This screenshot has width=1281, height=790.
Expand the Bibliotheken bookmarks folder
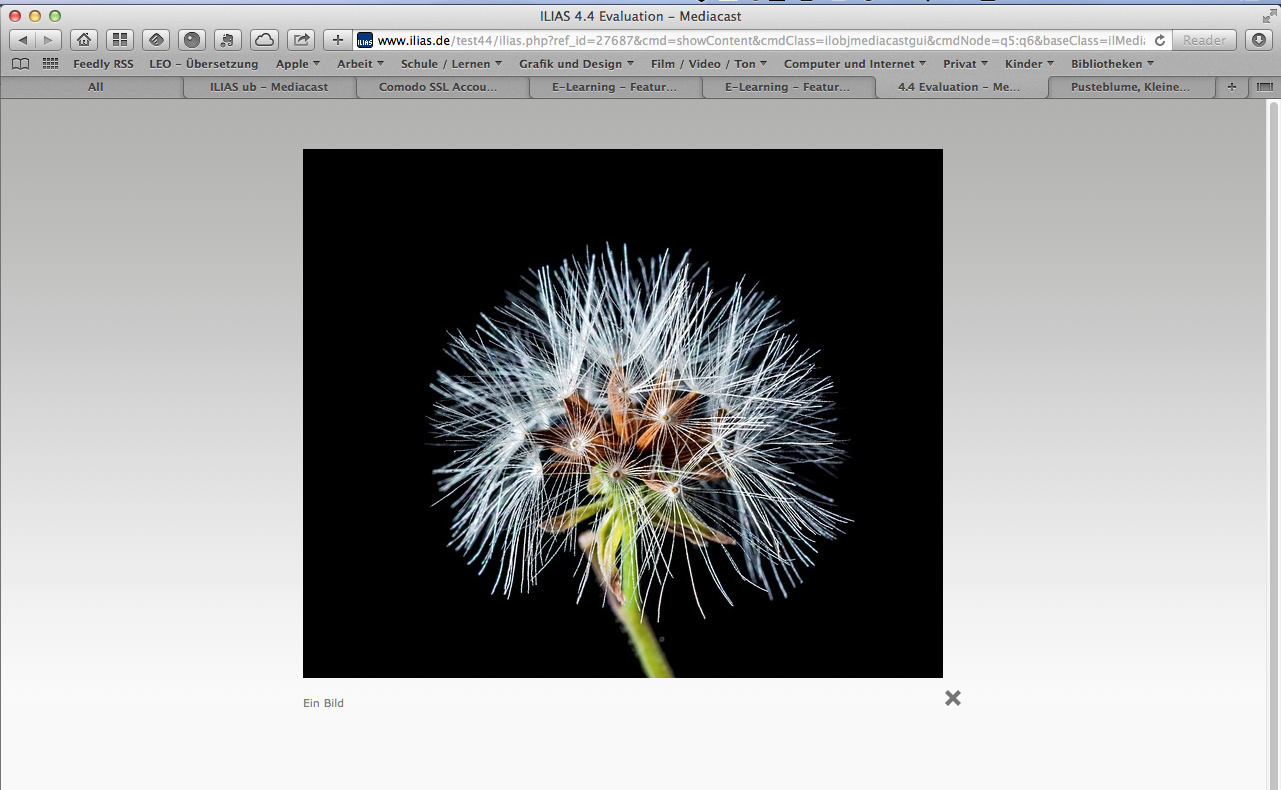(1112, 64)
